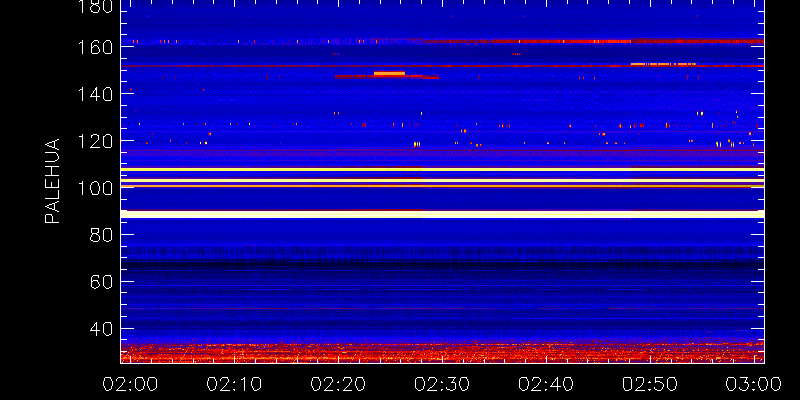Click the yellow segment near 152 MHz after 02:50
Screen dimensions: 800x400
click(x=664, y=64)
